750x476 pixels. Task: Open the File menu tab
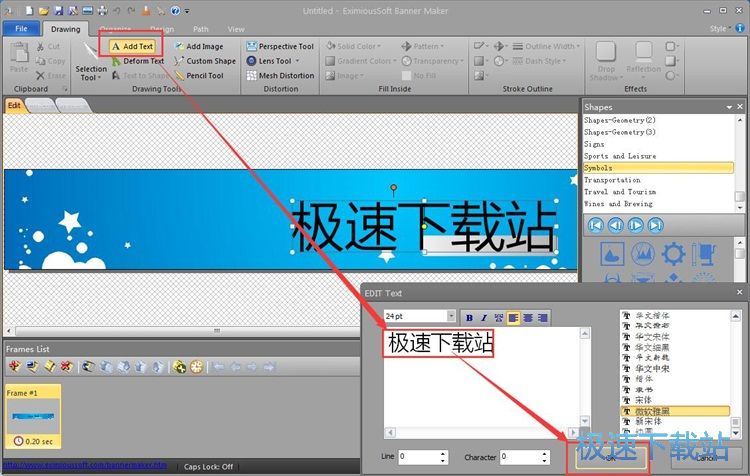(21, 29)
